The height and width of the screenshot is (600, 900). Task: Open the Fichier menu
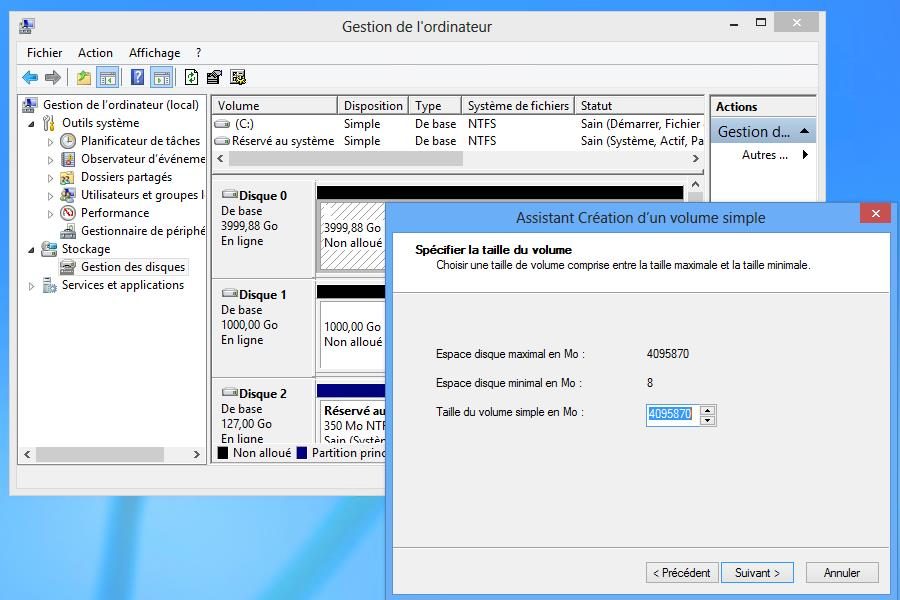click(44, 53)
